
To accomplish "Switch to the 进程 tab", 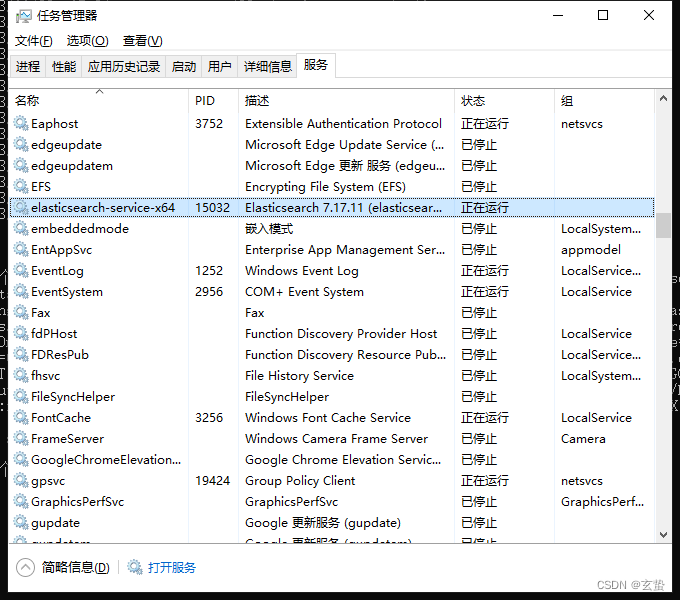I will point(28,67).
